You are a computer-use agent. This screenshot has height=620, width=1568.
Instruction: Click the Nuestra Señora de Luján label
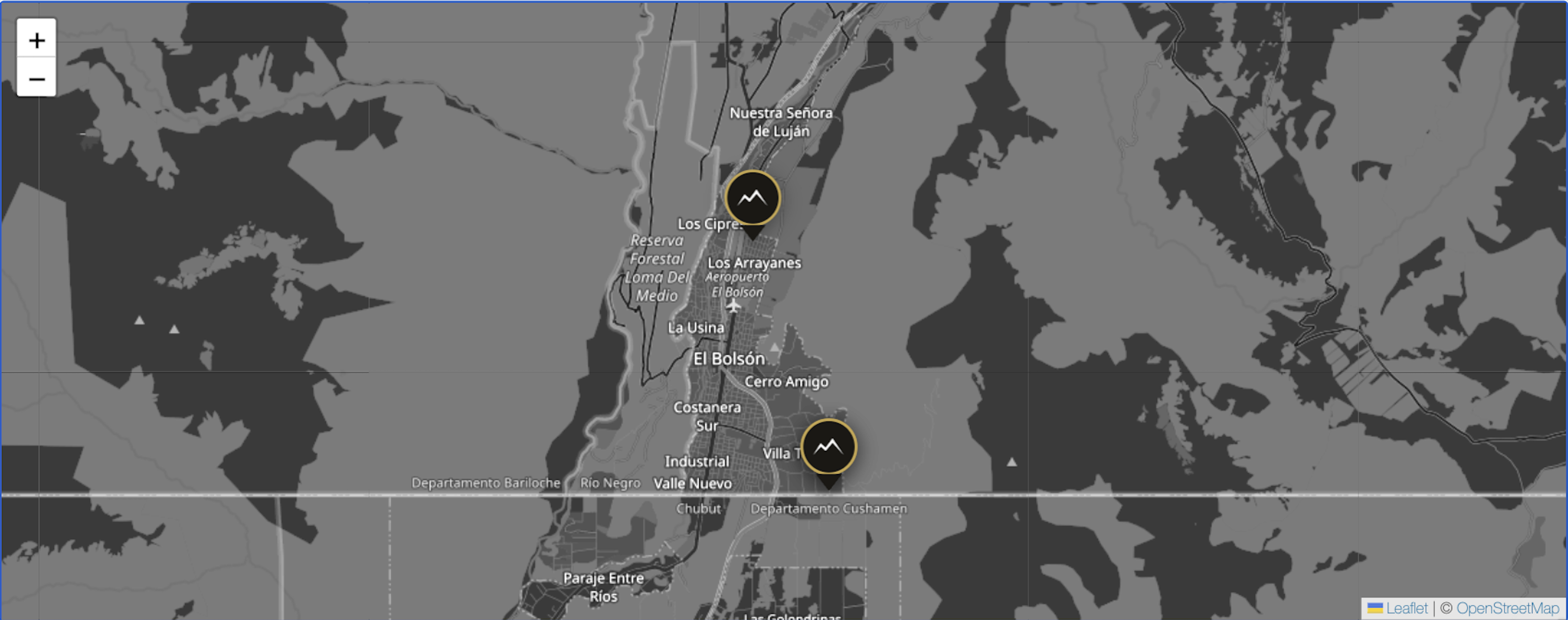[x=781, y=122]
